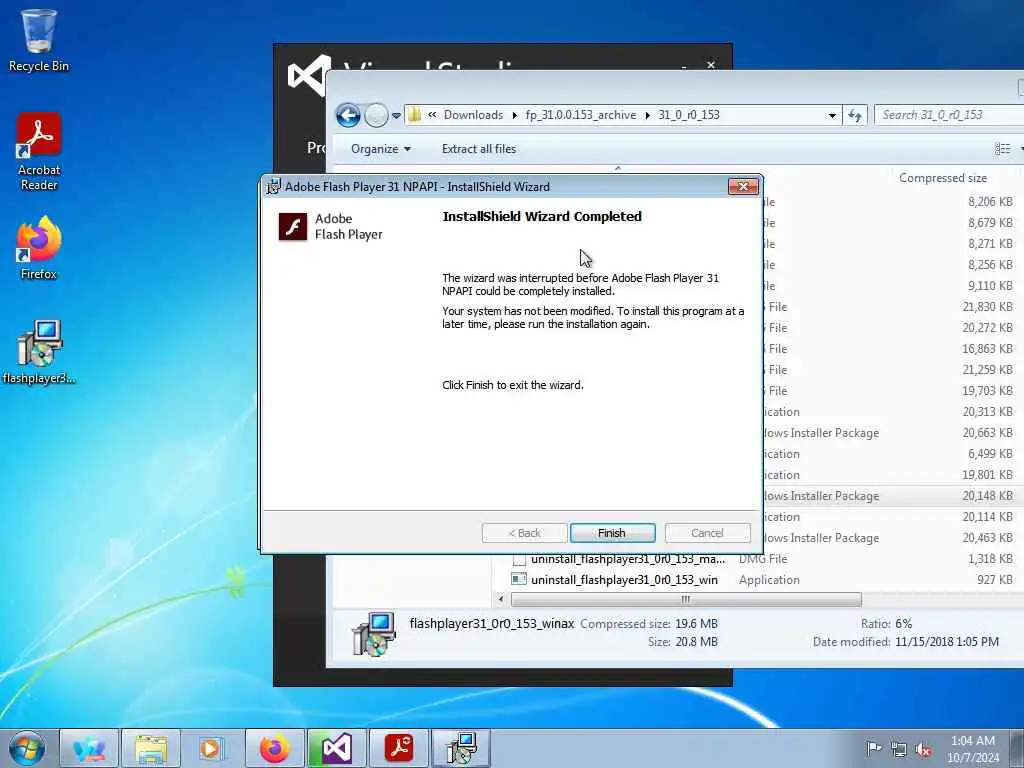Click the Adobe Flash Player logo in wizard

(x=293, y=227)
